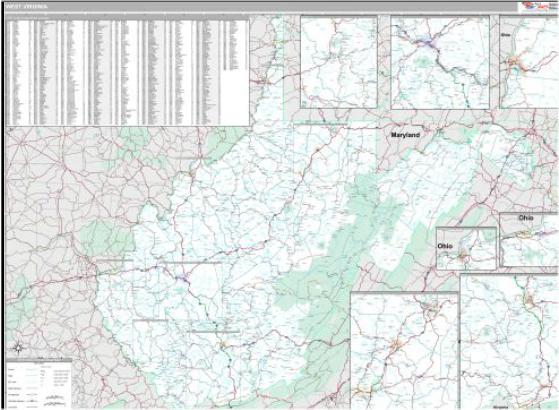Click the shorter last column of the index table
559x410 pixels.
tap(236, 45)
